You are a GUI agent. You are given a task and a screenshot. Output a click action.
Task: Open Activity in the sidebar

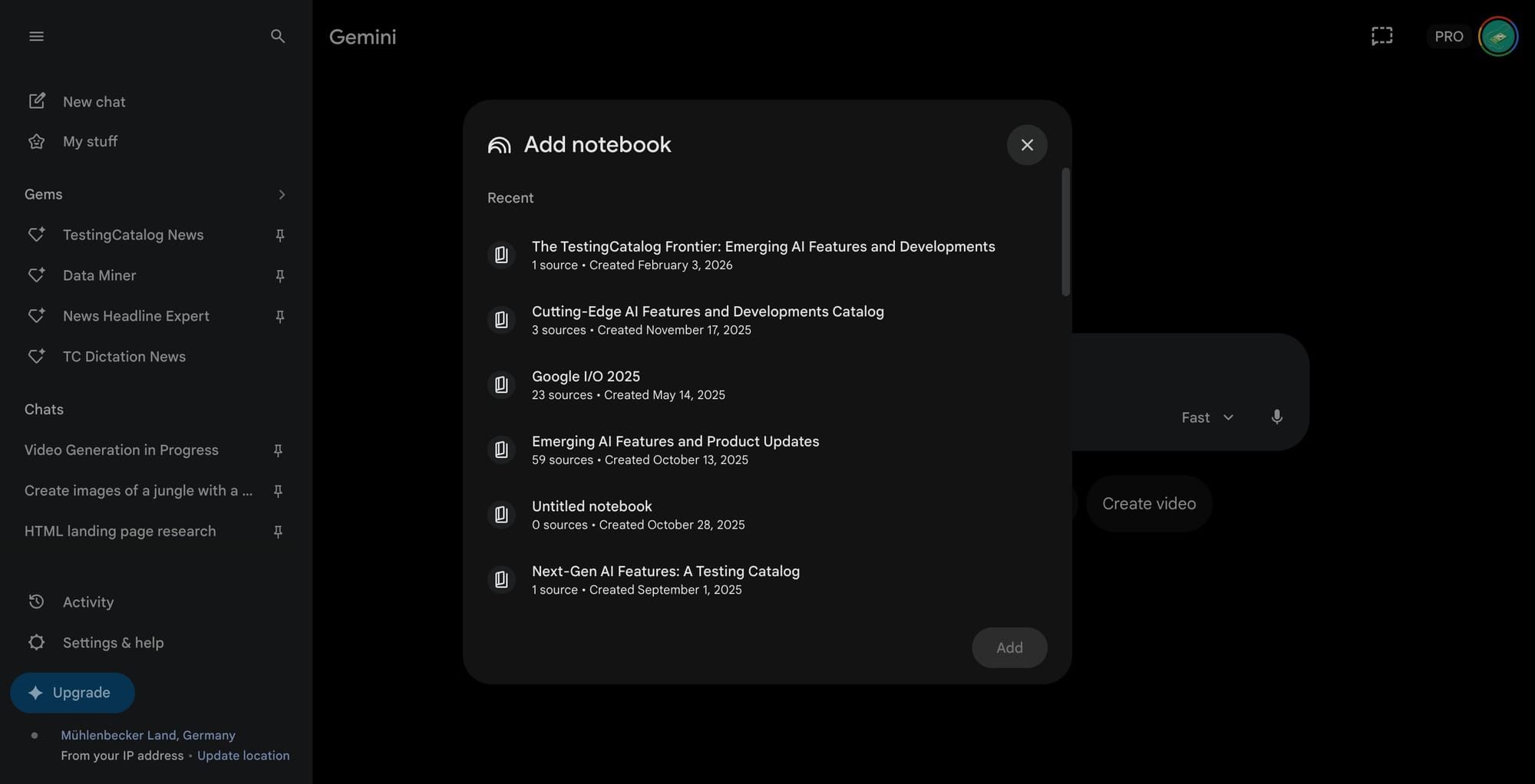point(156,602)
